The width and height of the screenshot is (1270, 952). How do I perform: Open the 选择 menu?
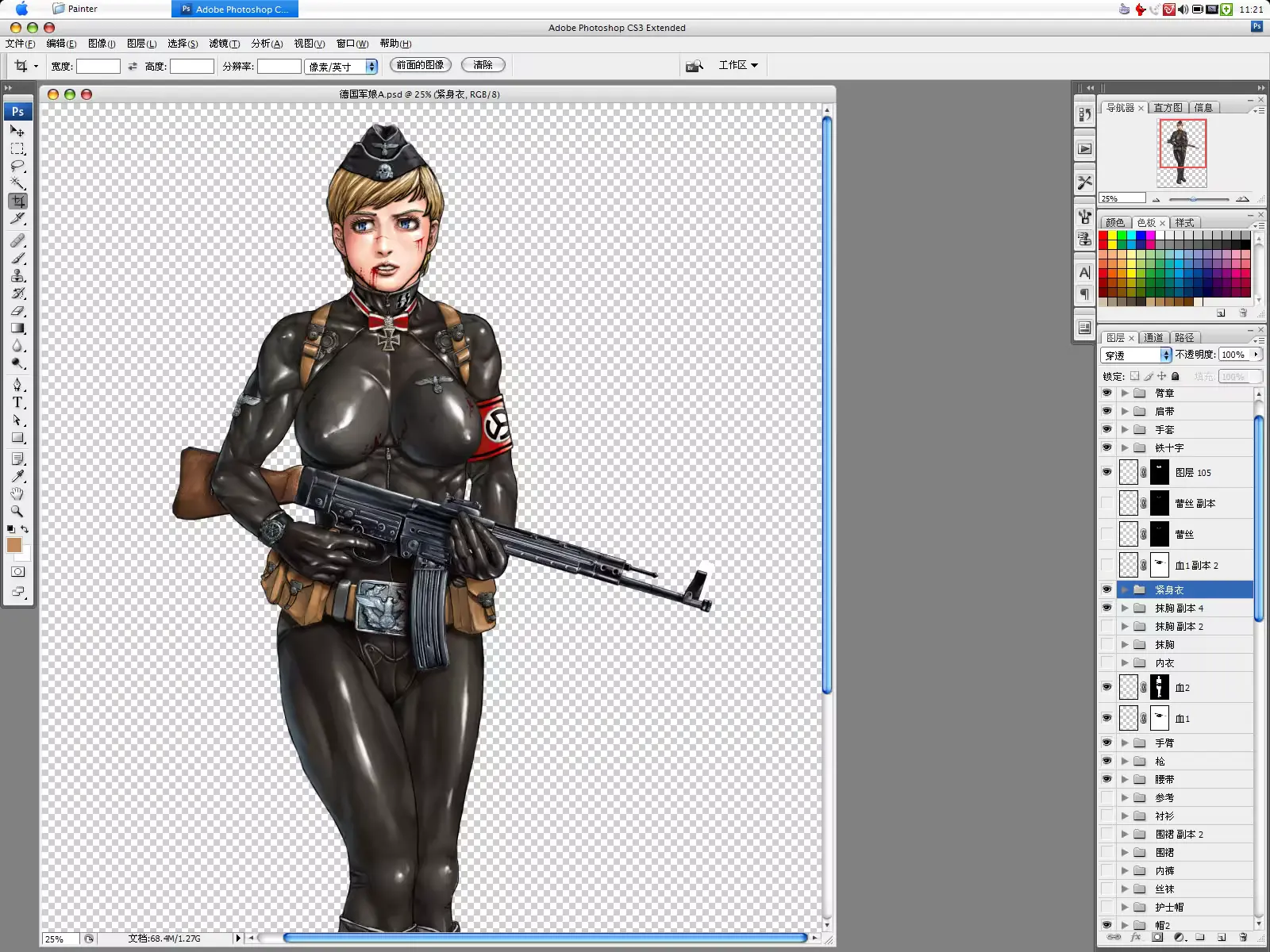point(183,44)
